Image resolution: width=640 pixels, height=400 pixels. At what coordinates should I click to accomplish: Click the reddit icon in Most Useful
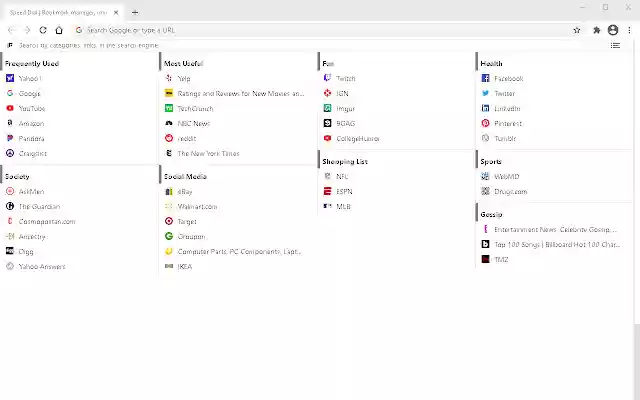coord(169,138)
